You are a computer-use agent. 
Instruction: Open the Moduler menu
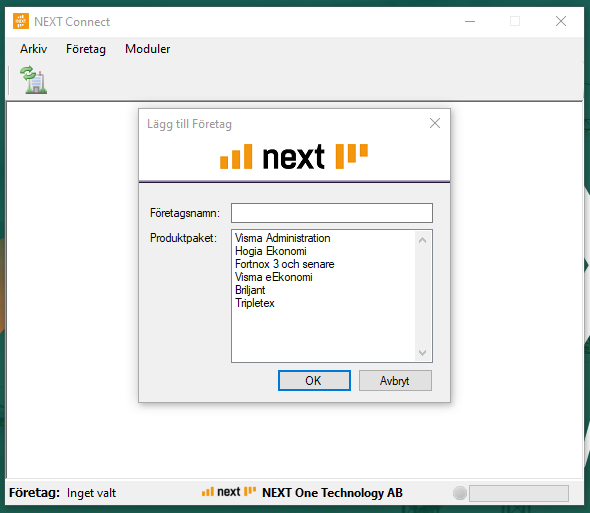pyautogui.click(x=148, y=49)
